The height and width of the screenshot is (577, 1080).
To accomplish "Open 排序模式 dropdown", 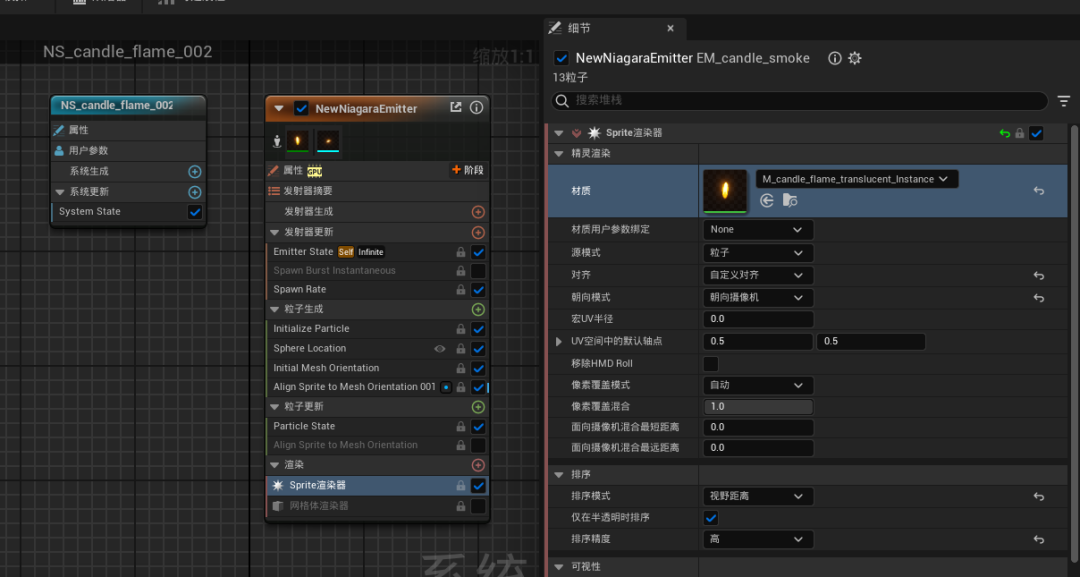I will [x=758, y=496].
